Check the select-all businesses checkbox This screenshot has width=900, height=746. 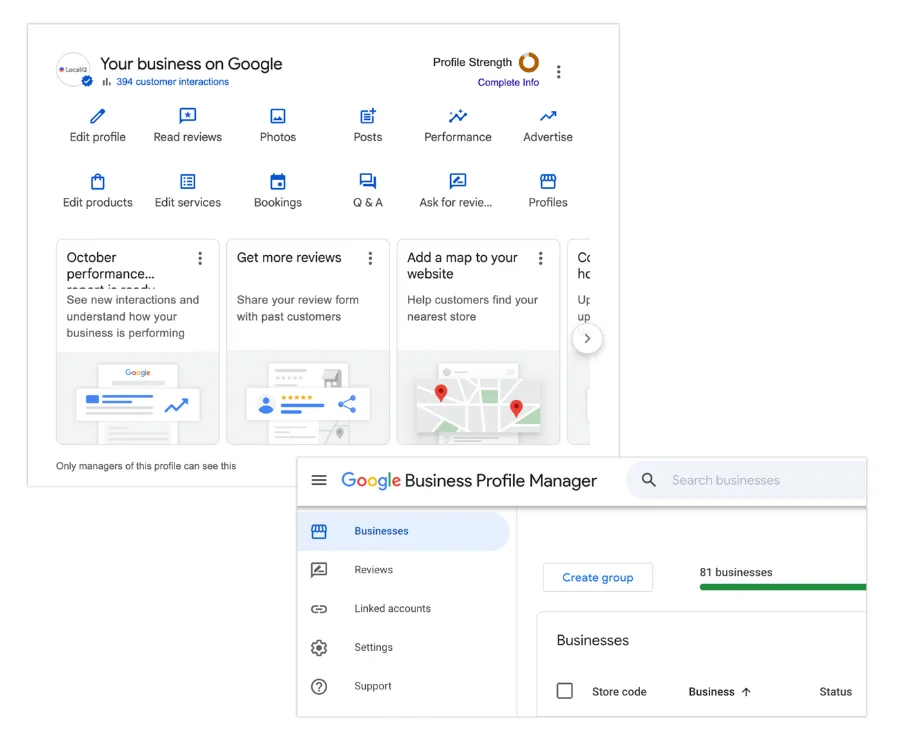click(x=565, y=691)
